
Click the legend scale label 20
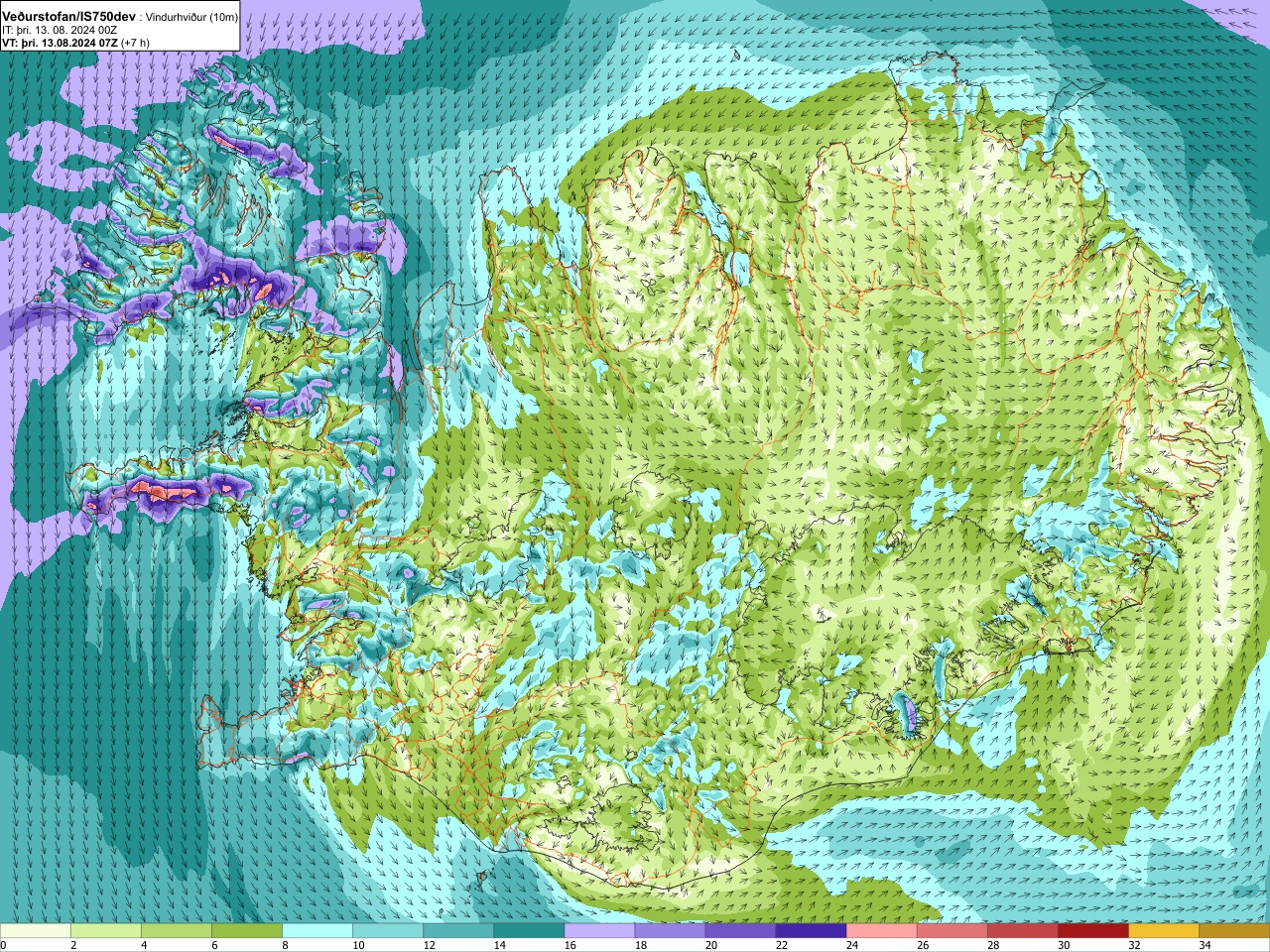710,945
